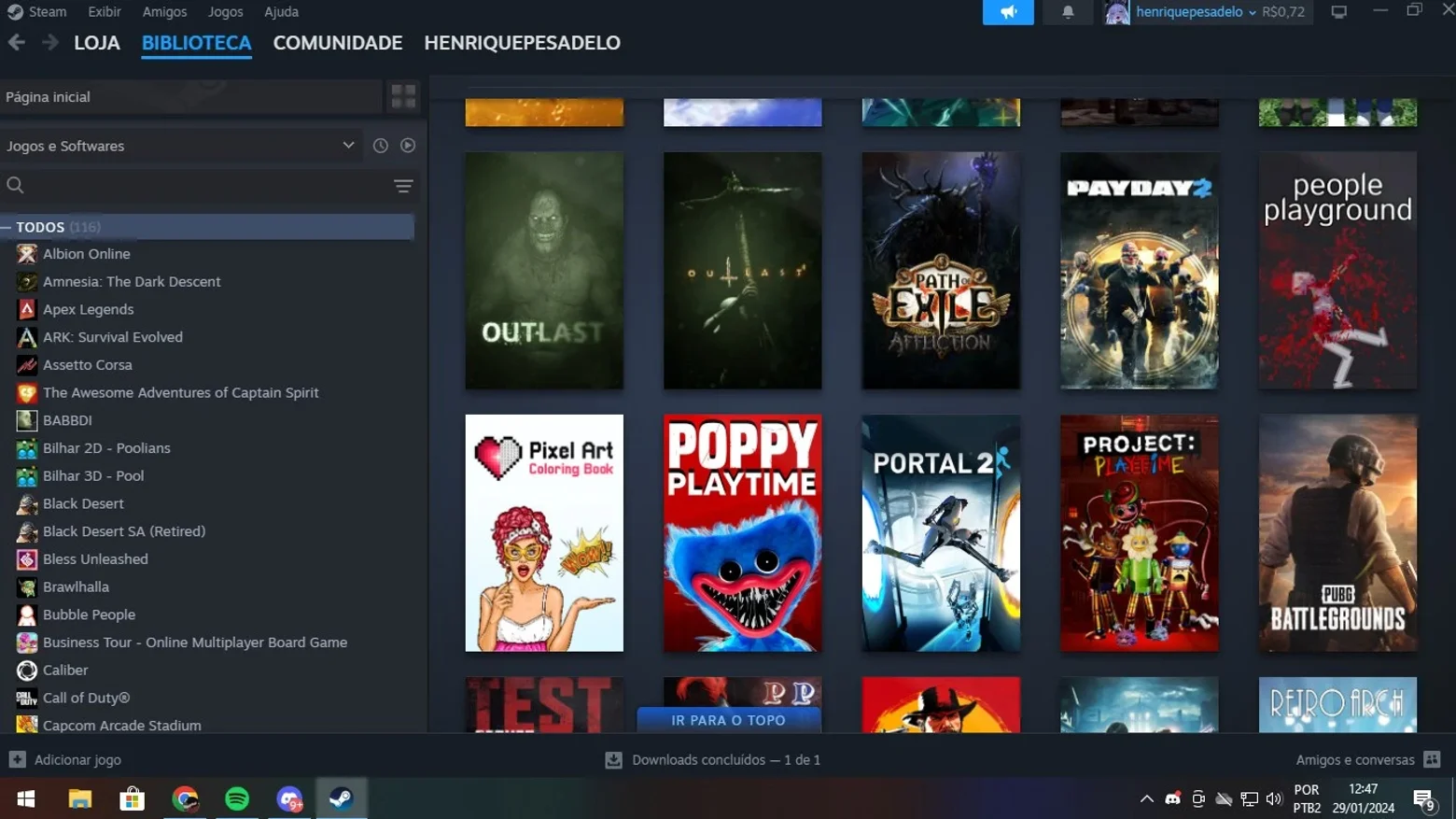Open the People Playground cover
This screenshot has width=1456, height=819.
(x=1337, y=271)
